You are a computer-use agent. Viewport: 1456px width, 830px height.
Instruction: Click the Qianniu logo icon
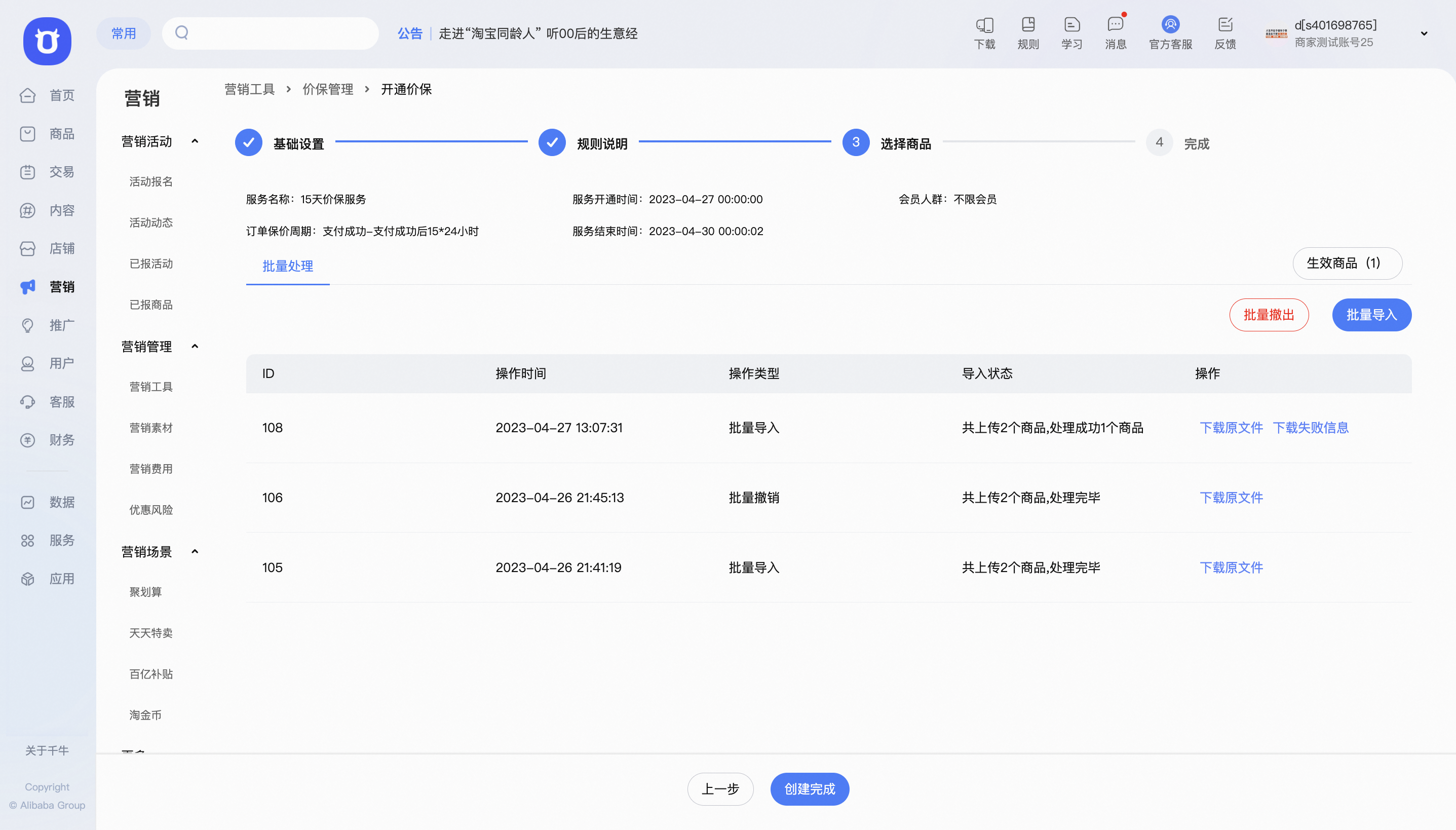tap(47, 41)
